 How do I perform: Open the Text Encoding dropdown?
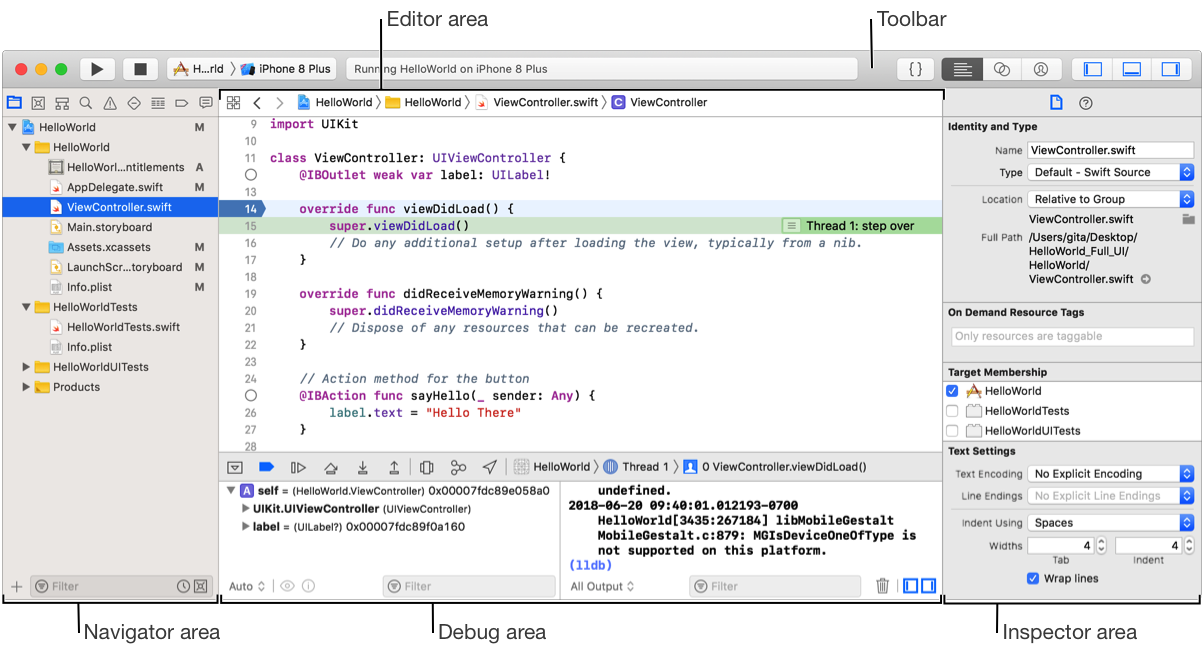click(1111, 474)
